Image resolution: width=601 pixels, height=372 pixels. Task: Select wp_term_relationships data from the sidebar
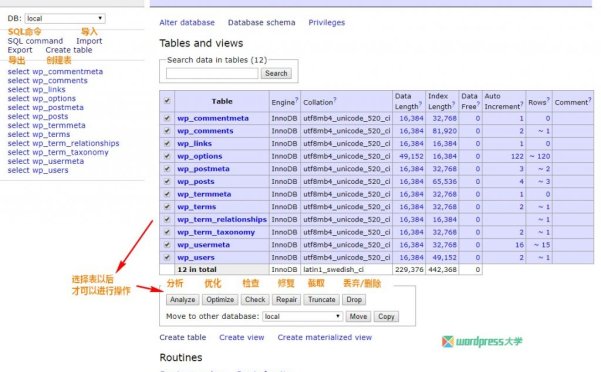(18, 143)
